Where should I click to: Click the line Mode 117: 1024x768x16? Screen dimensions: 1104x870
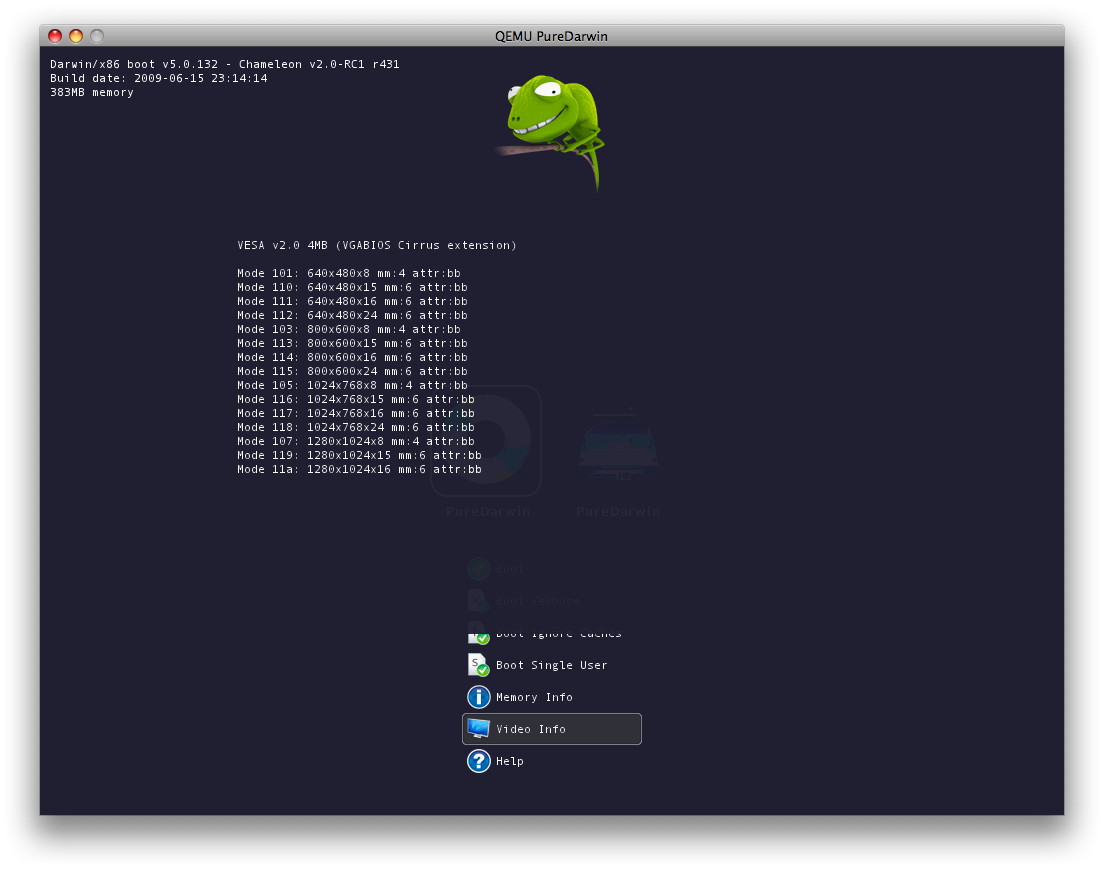pyautogui.click(x=356, y=413)
